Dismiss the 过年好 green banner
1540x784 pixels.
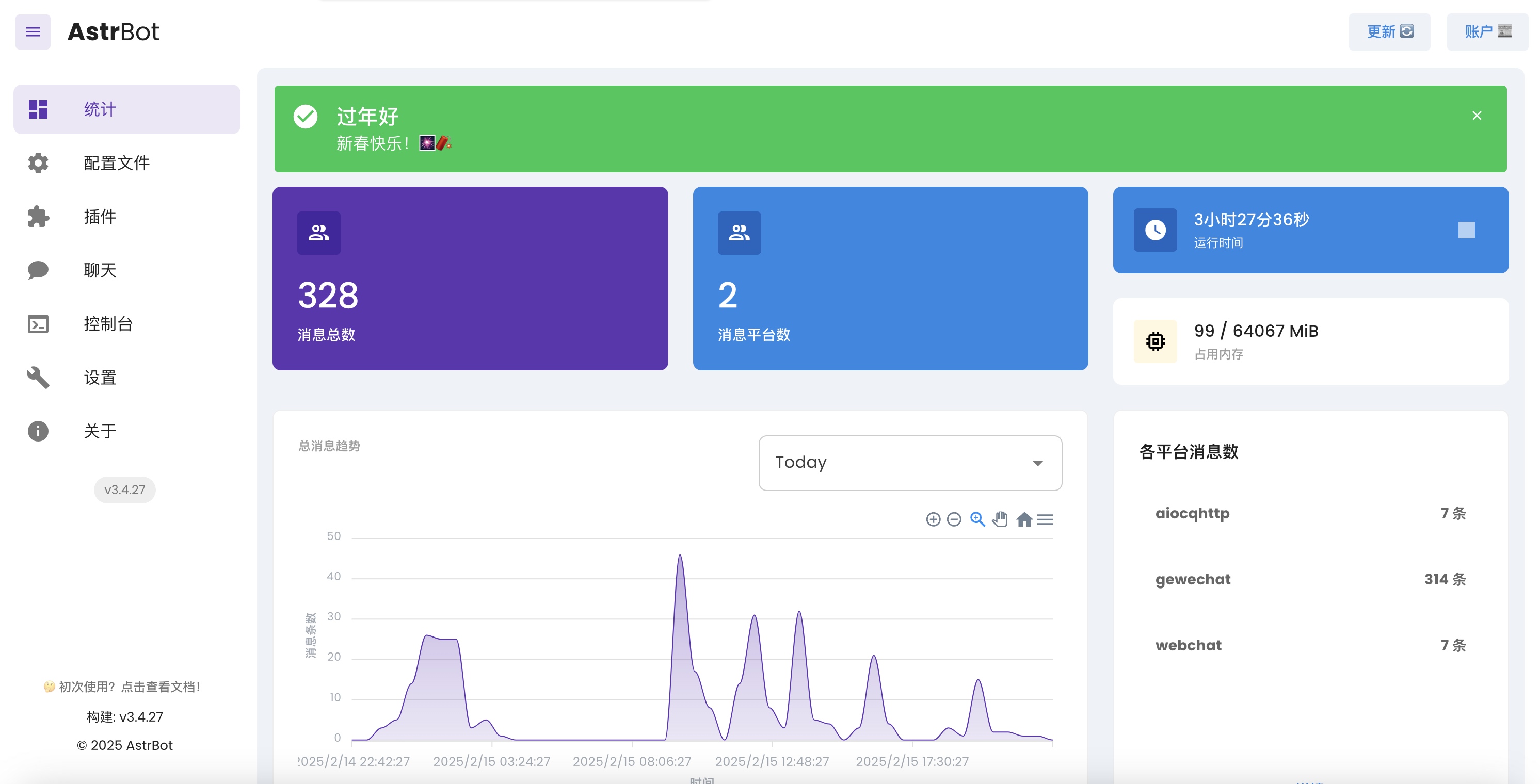(1477, 116)
